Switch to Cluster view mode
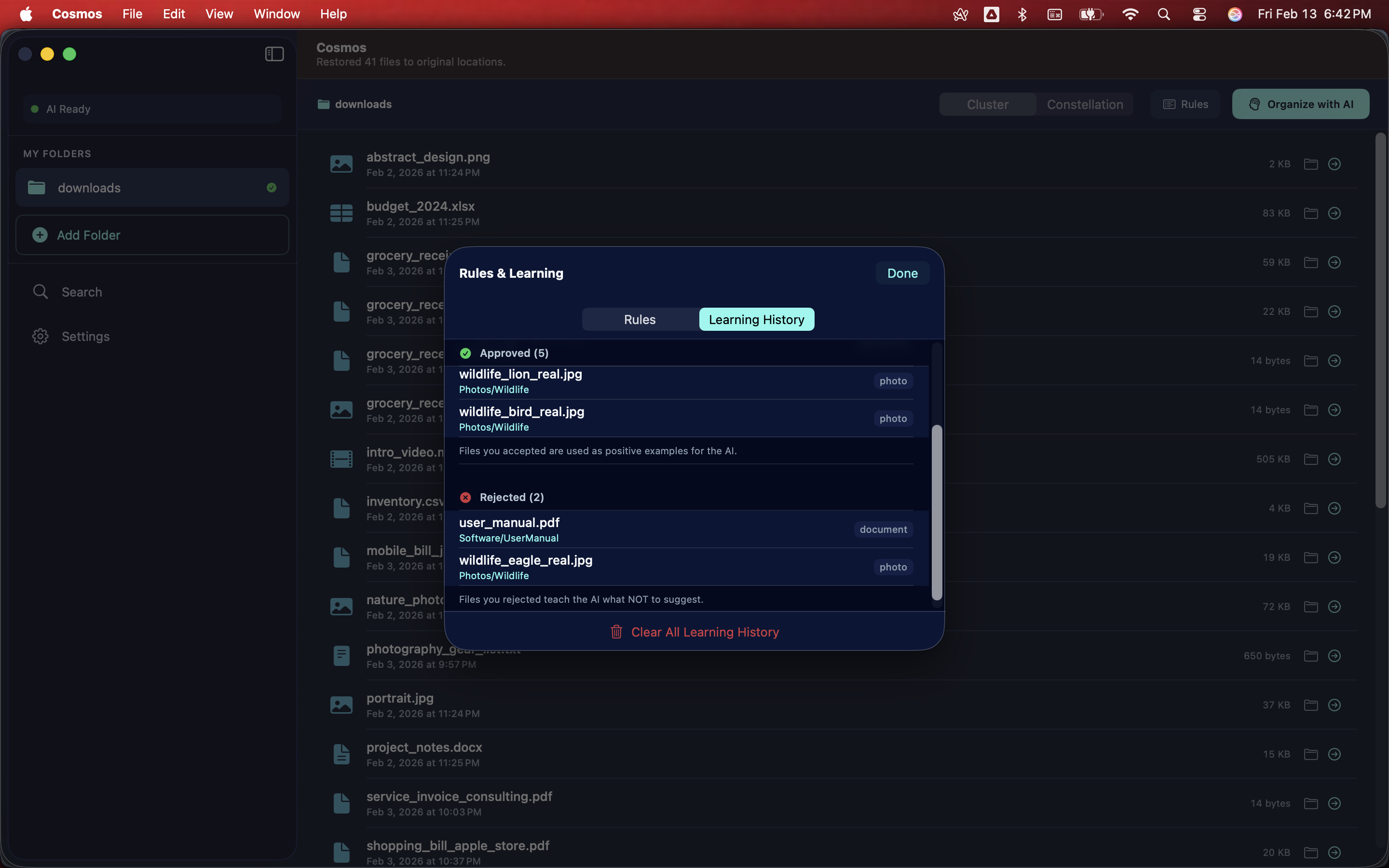The image size is (1389, 868). [987, 105]
